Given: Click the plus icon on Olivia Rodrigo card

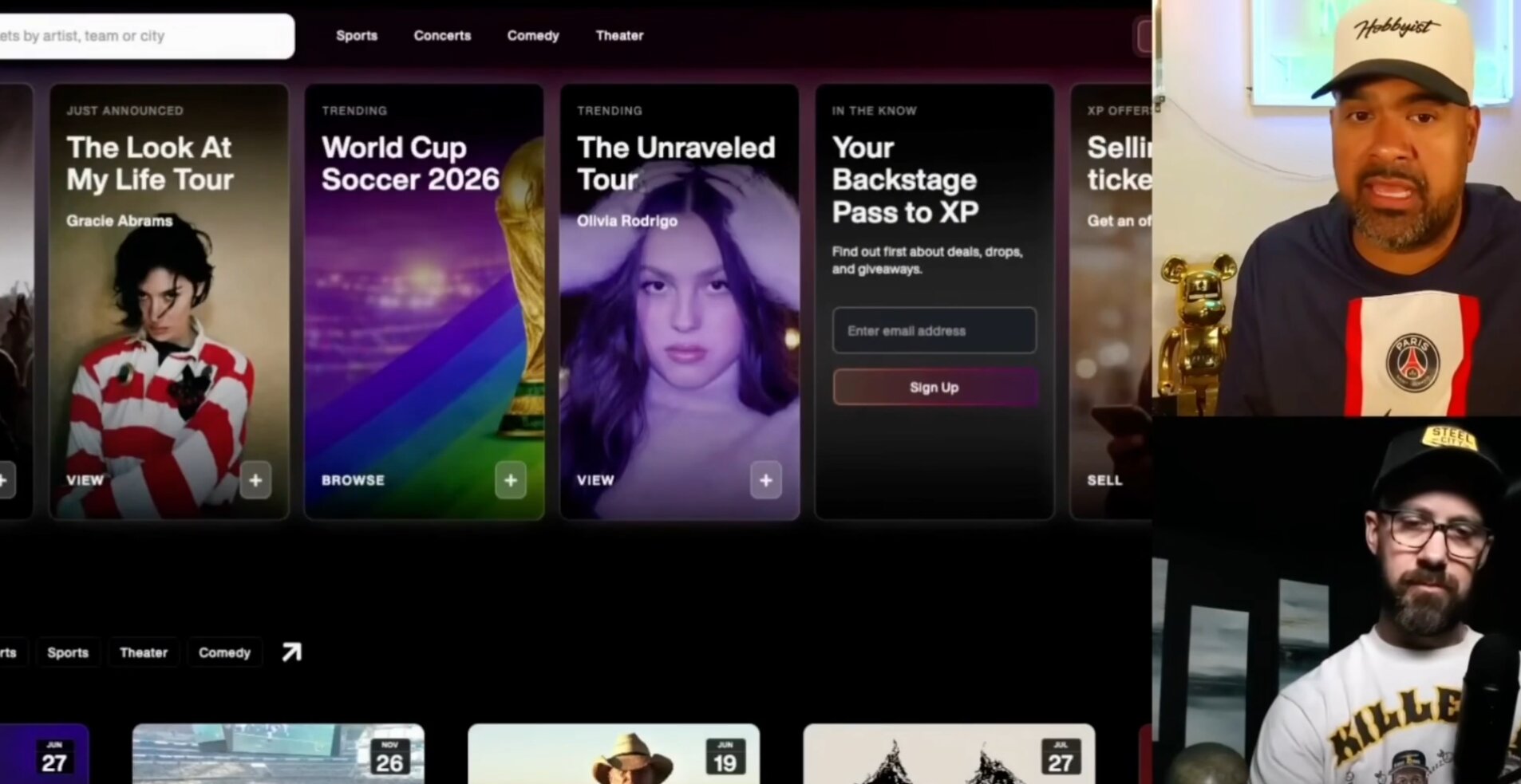Looking at the screenshot, I should click(x=766, y=480).
